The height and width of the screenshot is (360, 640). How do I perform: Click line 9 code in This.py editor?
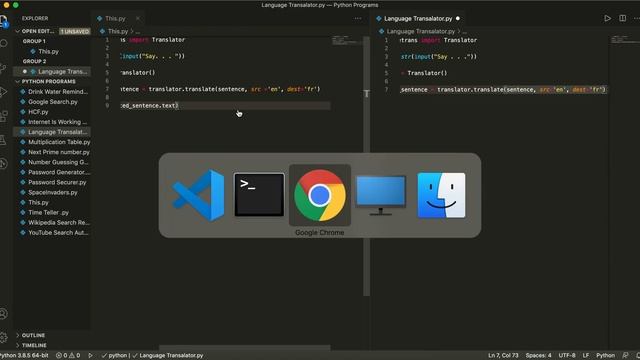(149, 106)
